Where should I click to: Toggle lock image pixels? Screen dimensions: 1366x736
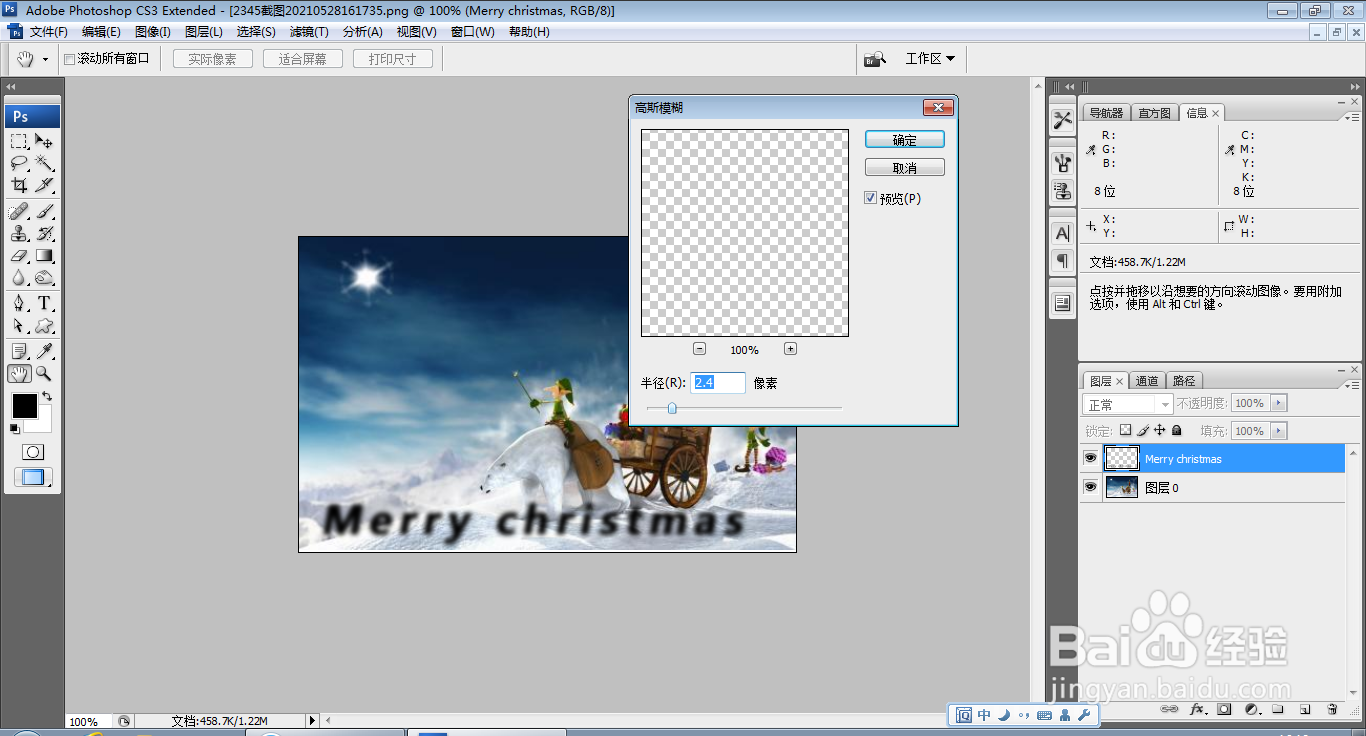pos(1143,430)
